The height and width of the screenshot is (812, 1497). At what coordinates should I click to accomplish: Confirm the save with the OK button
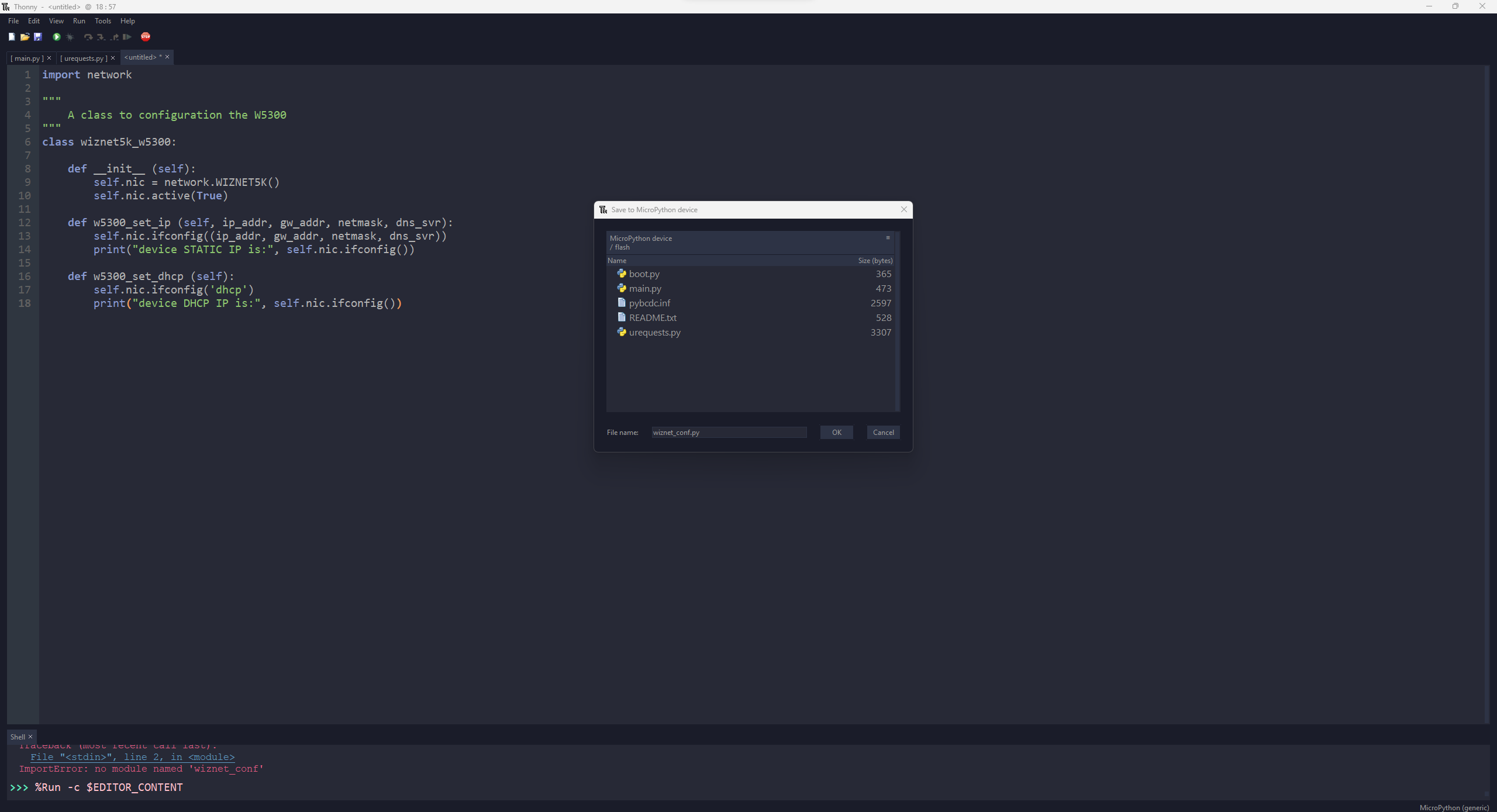point(836,432)
